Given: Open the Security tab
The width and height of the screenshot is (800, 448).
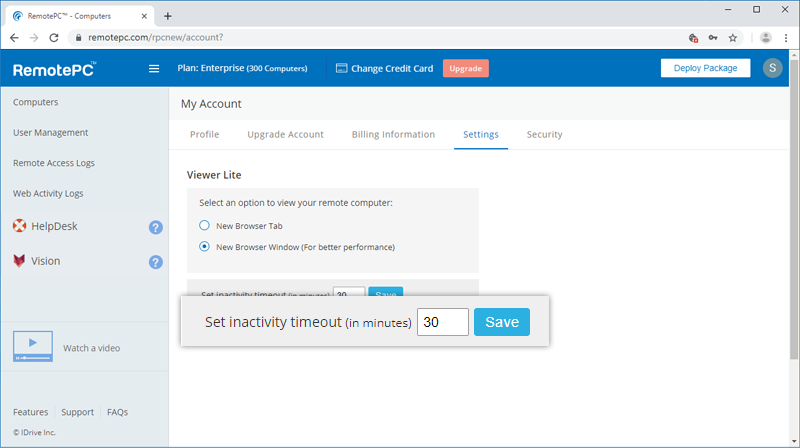Looking at the screenshot, I should 544,134.
